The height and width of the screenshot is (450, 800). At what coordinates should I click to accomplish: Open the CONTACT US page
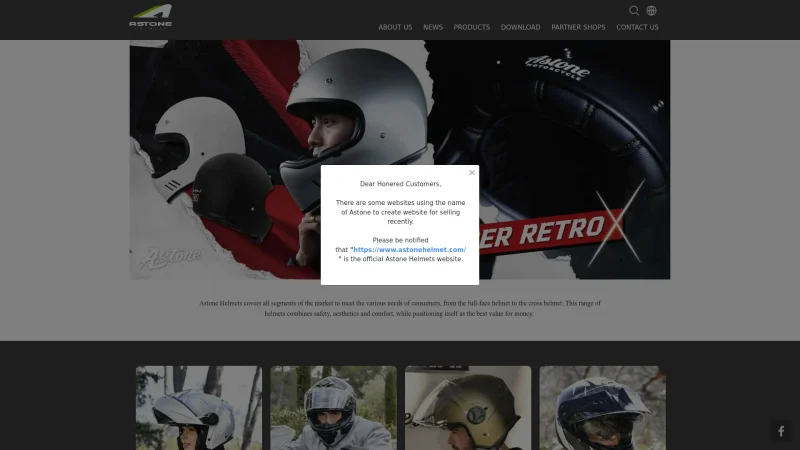click(637, 28)
